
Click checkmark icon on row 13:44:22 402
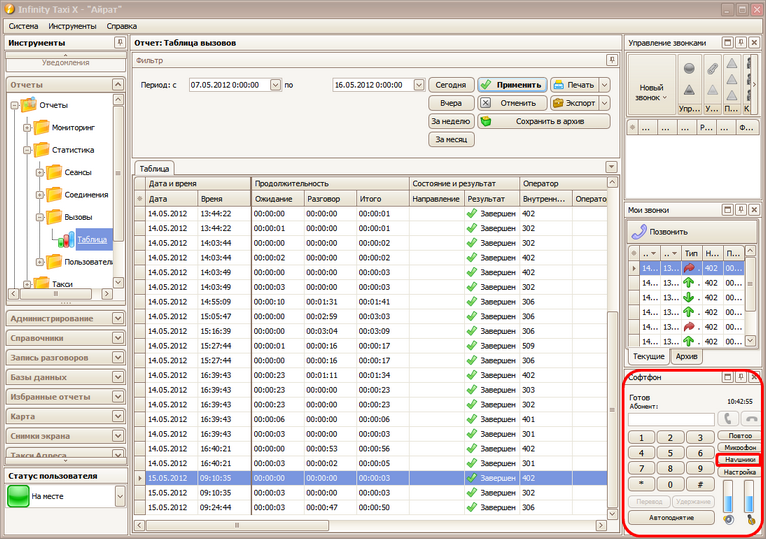click(471, 214)
